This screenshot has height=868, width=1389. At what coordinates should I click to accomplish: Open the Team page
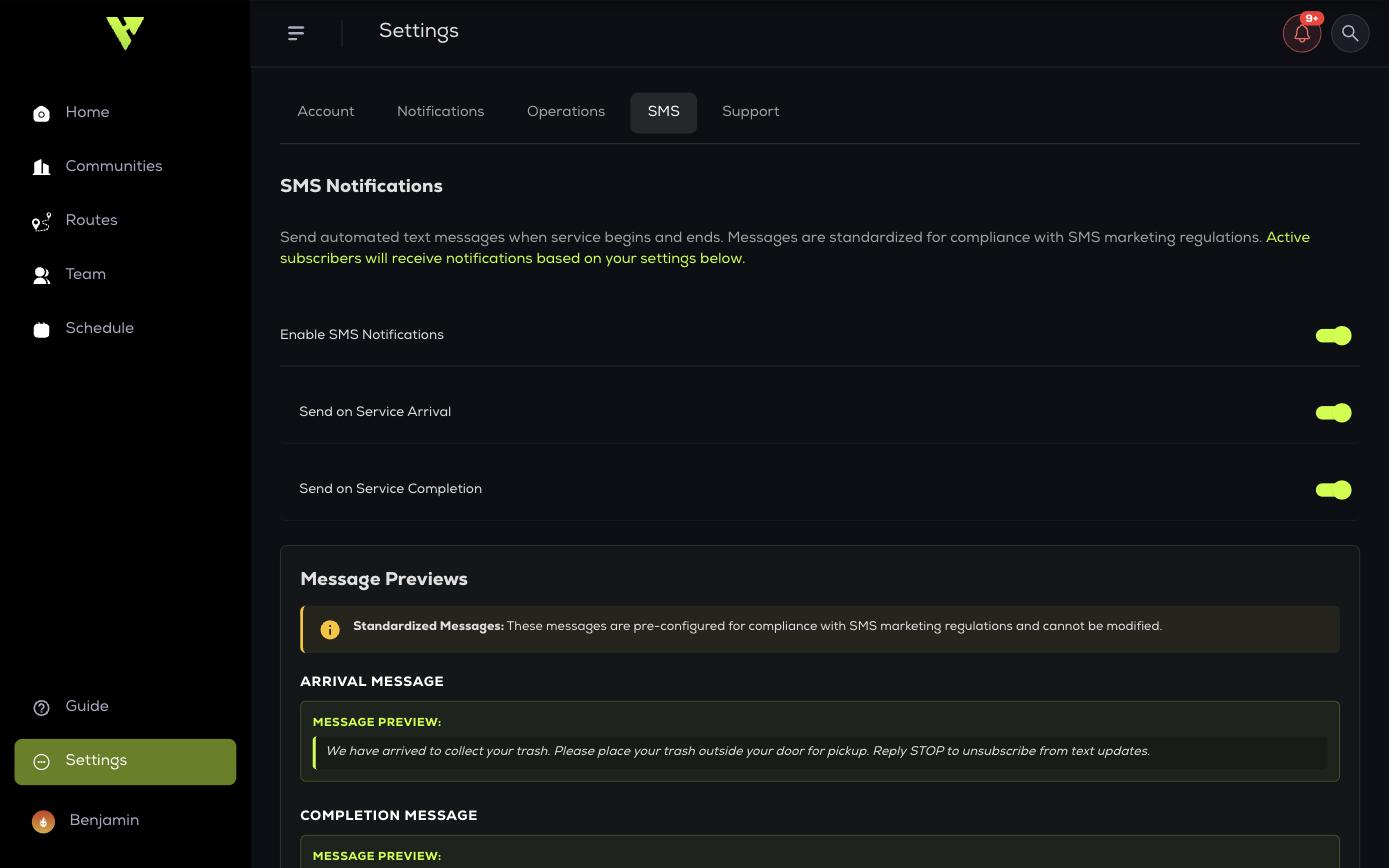[x=125, y=275]
